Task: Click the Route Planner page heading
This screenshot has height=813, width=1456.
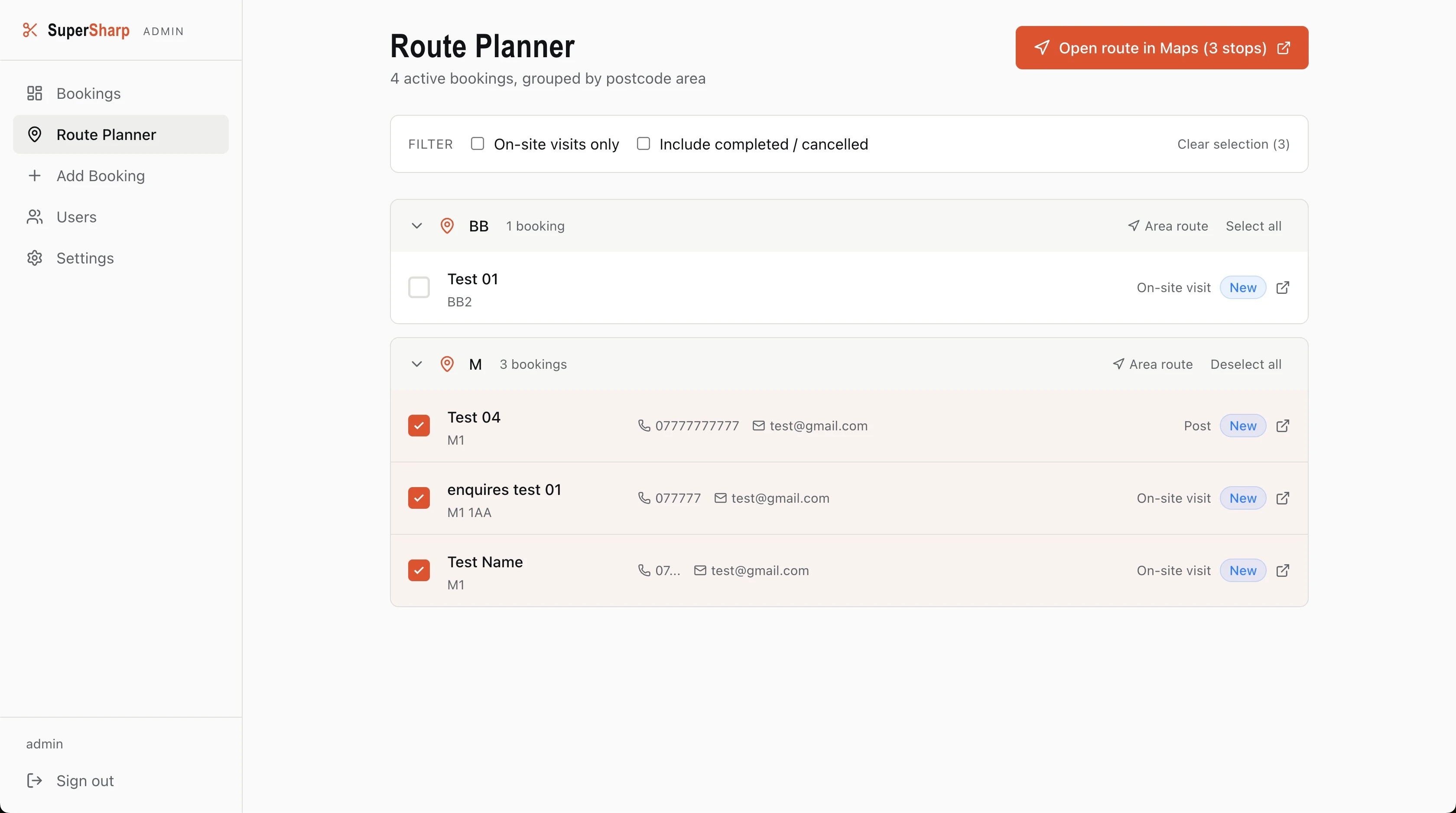Action: click(x=482, y=46)
